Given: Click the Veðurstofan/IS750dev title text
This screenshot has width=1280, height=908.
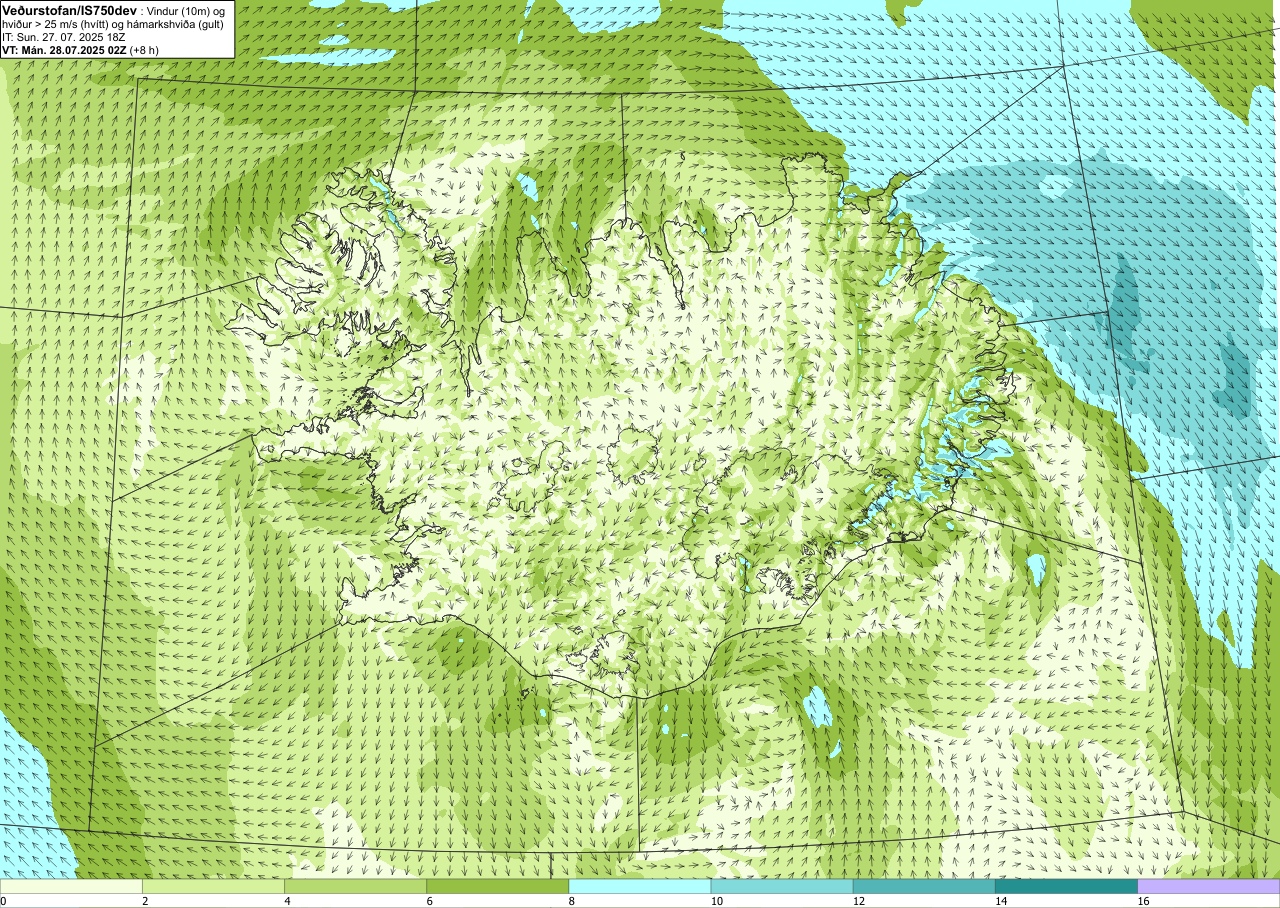Looking at the screenshot, I should pyautogui.click(x=68, y=9).
